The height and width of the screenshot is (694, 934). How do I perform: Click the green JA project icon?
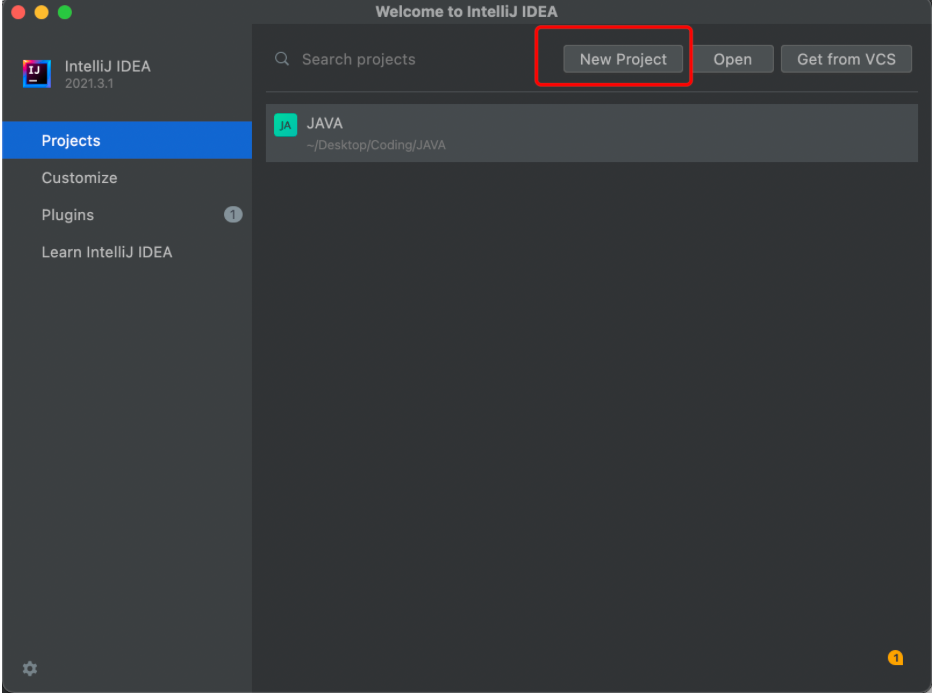285,125
